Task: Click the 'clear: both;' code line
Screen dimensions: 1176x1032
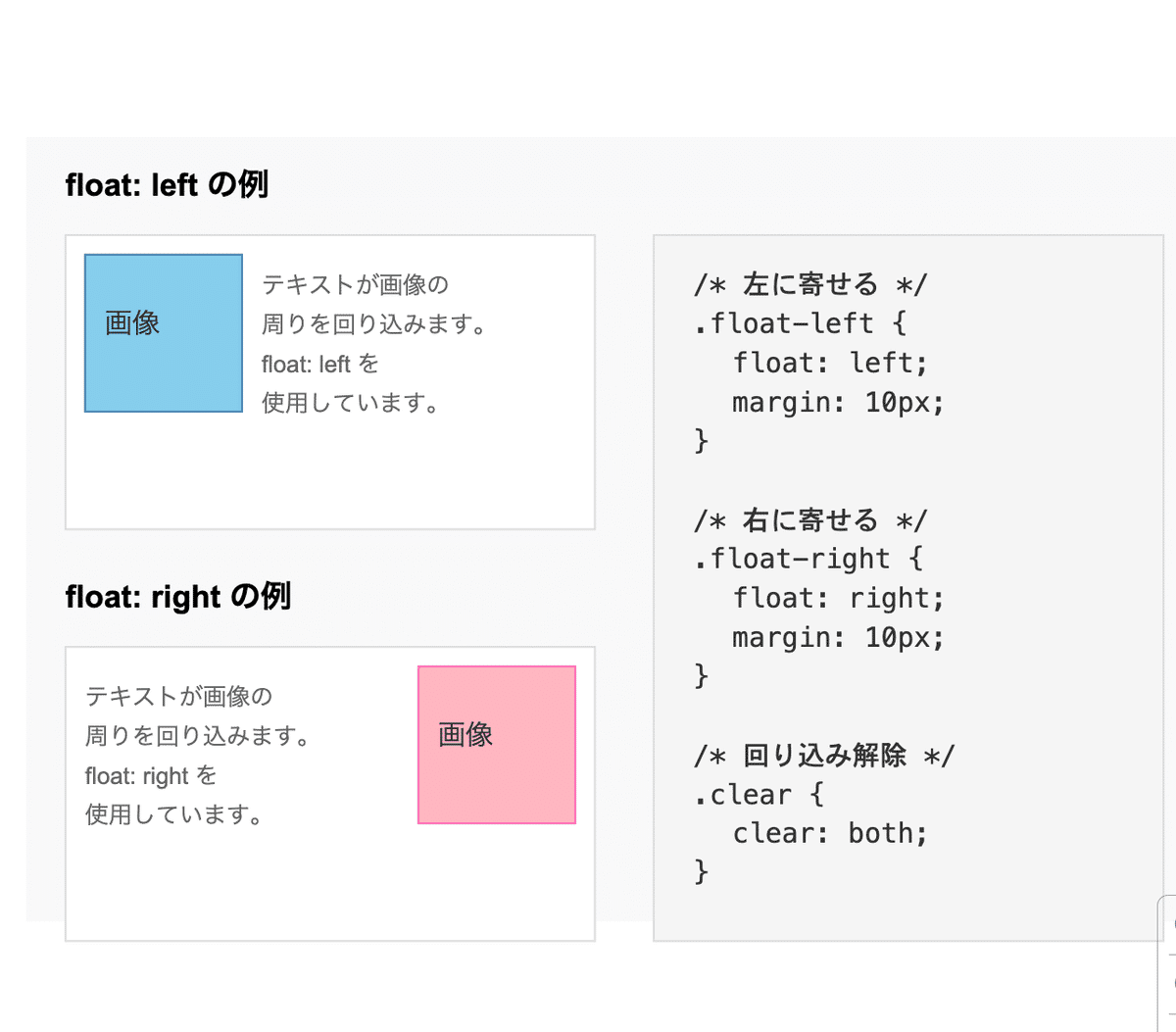Action: (829, 833)
